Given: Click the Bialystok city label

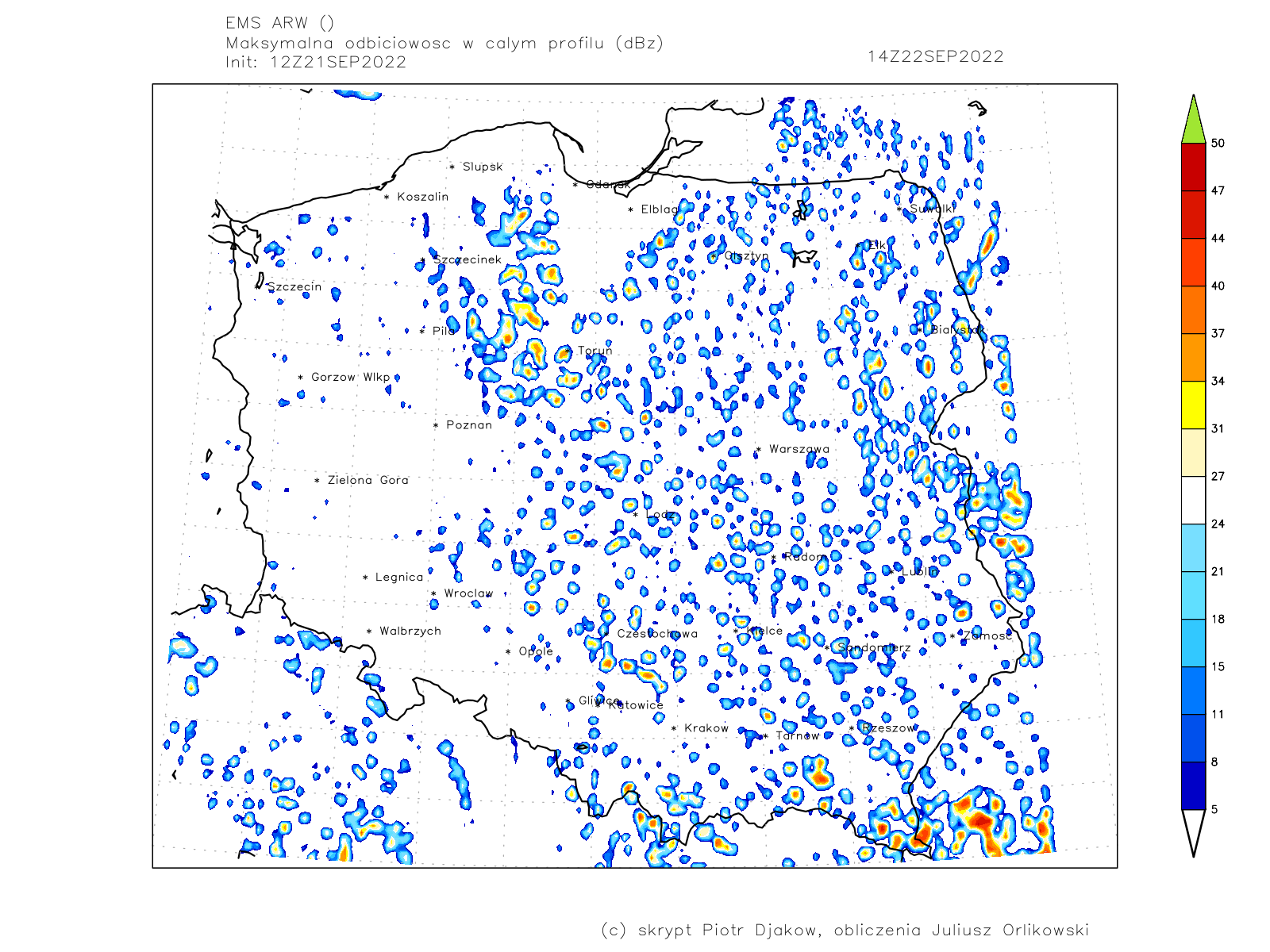Looking at the screenshot, I should pos(957,329).
